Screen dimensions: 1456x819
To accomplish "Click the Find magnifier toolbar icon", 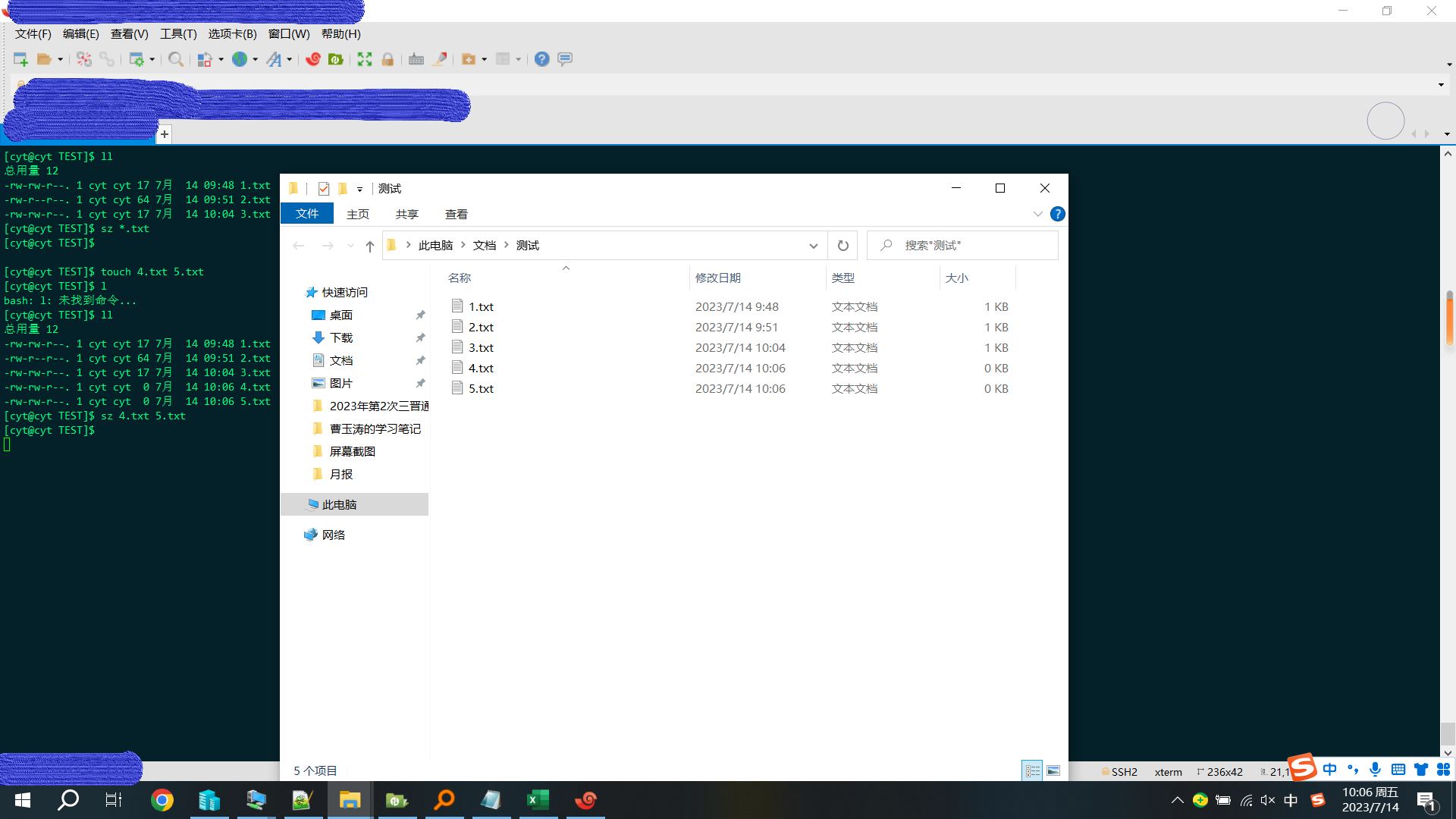I will click(176, 59).
